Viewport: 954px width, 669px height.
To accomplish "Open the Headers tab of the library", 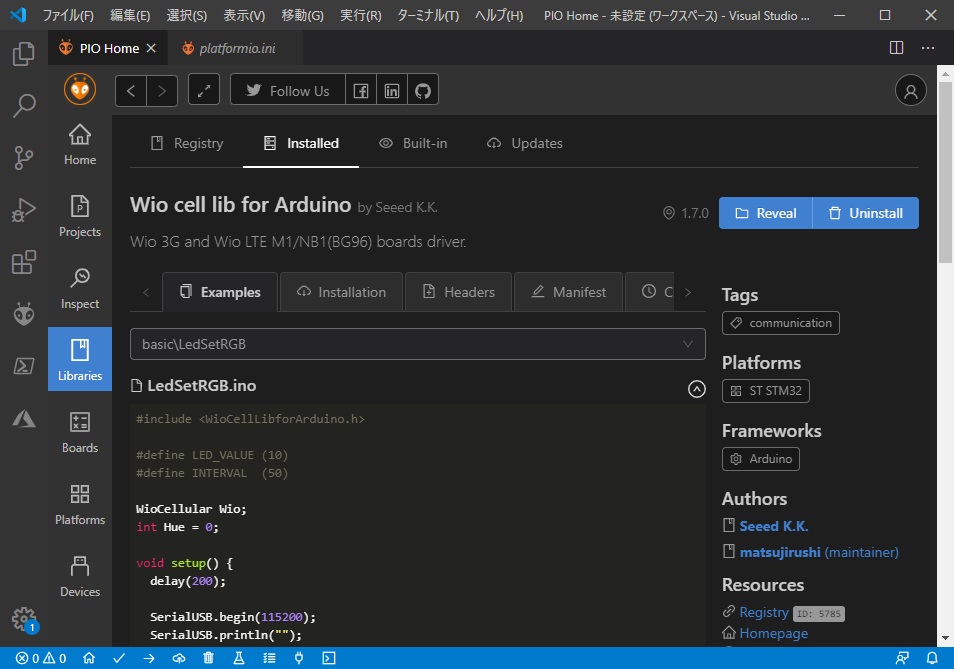I will (x=458, y=292).
